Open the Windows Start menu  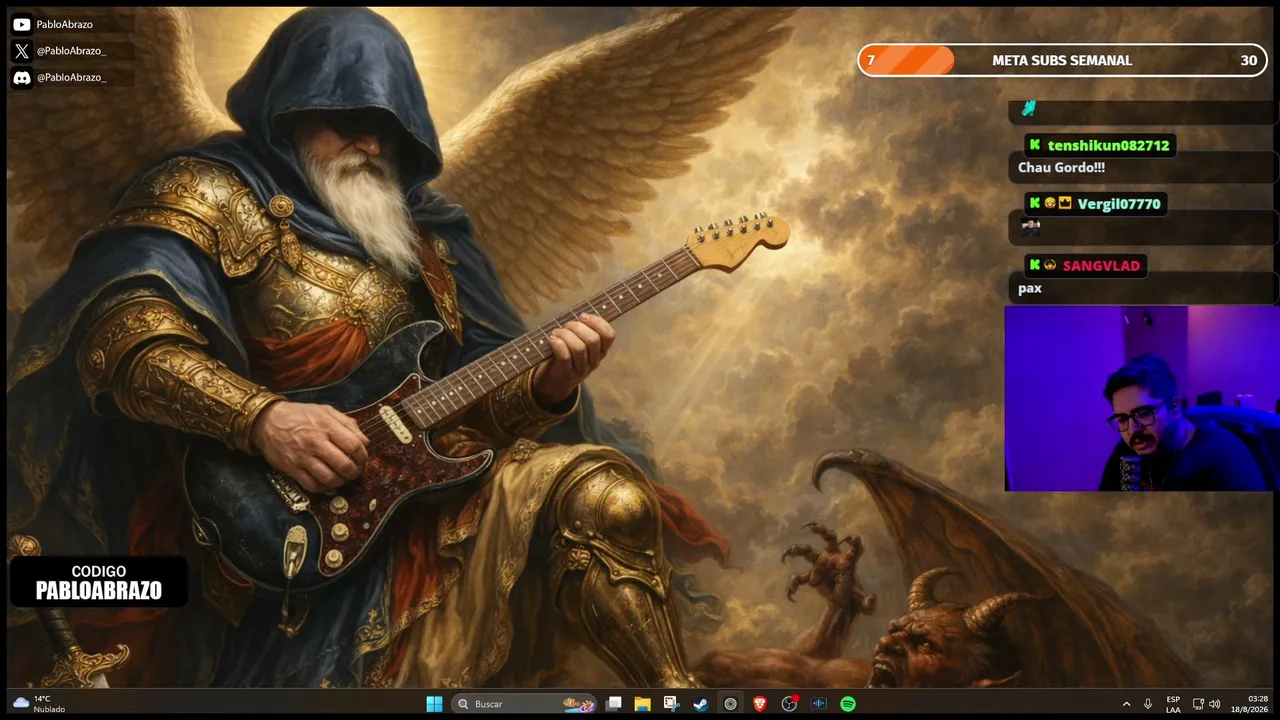tap(434, 704)
